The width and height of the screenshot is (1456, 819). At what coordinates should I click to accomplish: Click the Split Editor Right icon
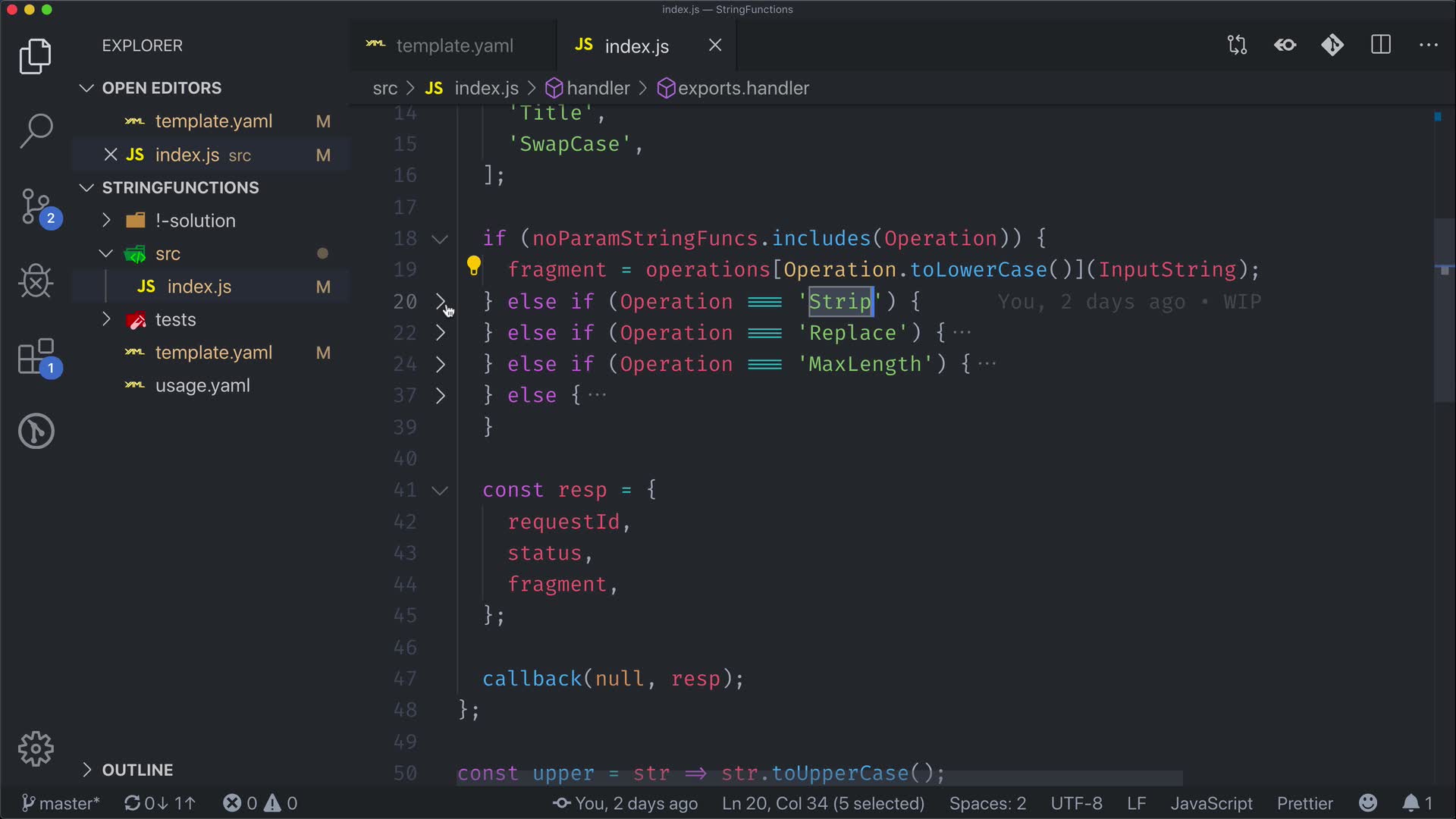click(x=1381, y=45)
